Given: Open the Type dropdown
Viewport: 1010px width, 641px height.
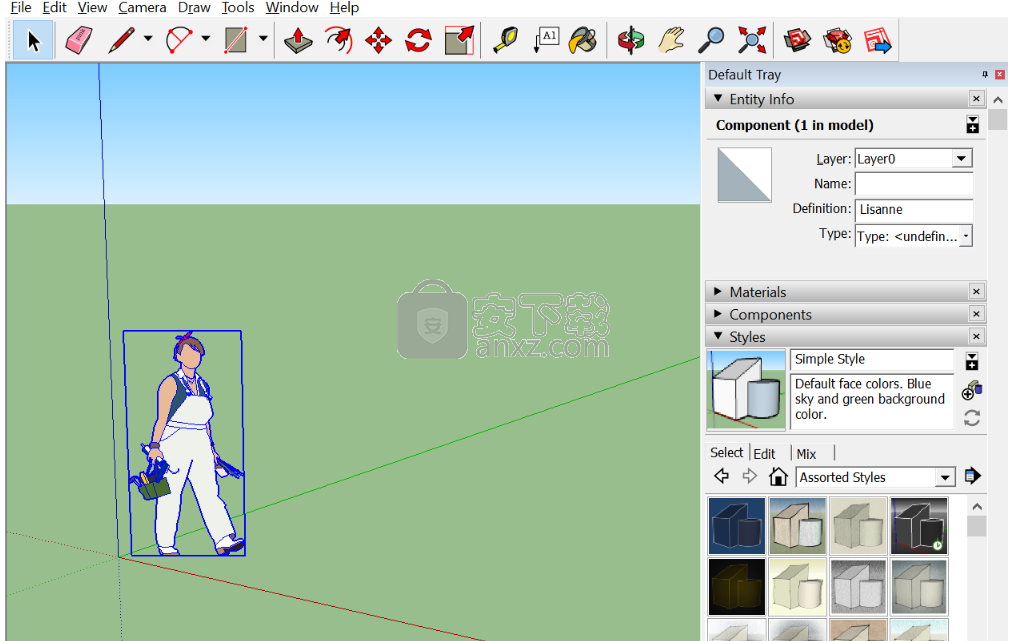Looking at the screenshot, I should point(966,236).
